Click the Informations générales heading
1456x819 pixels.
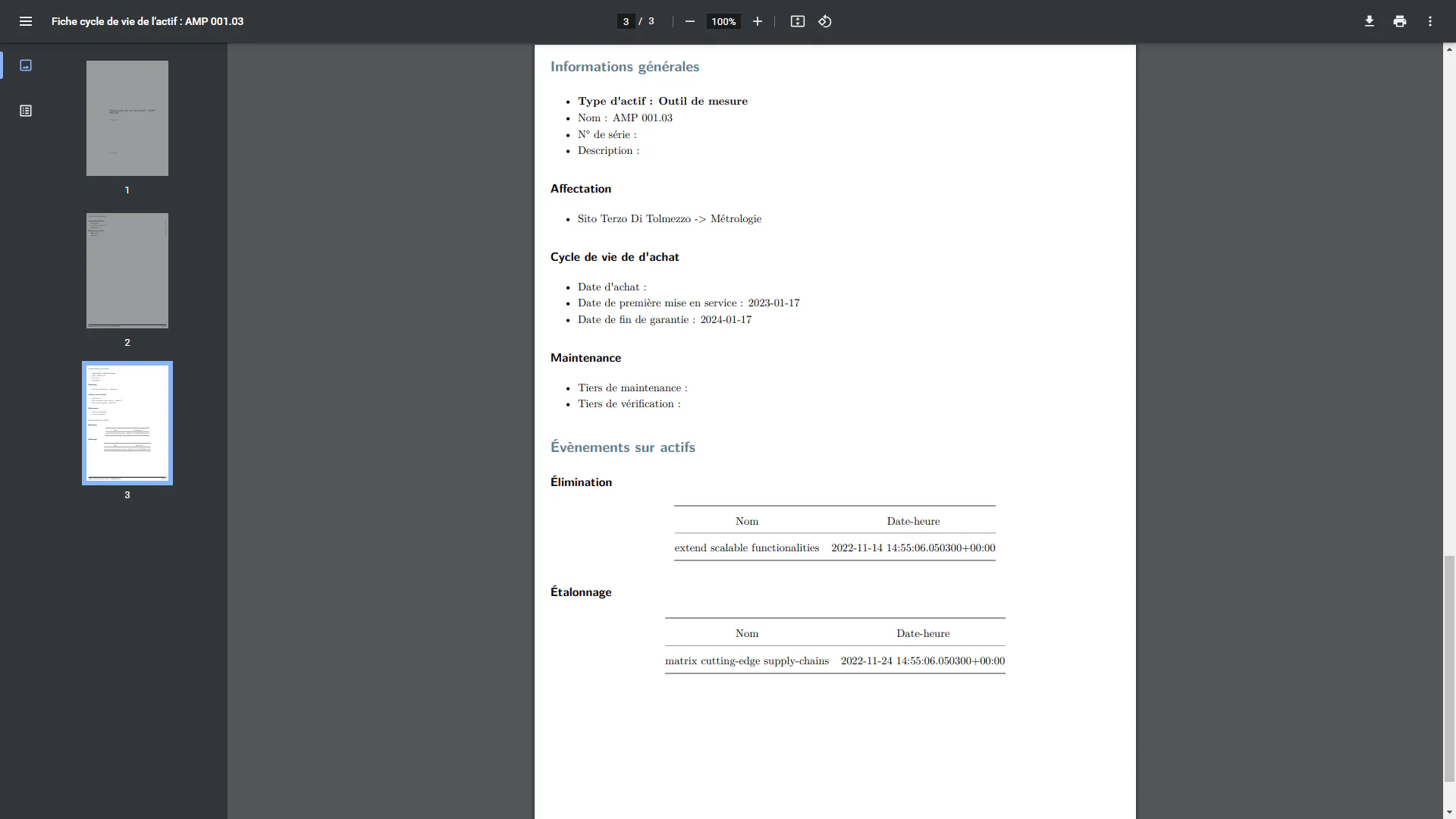625,67
